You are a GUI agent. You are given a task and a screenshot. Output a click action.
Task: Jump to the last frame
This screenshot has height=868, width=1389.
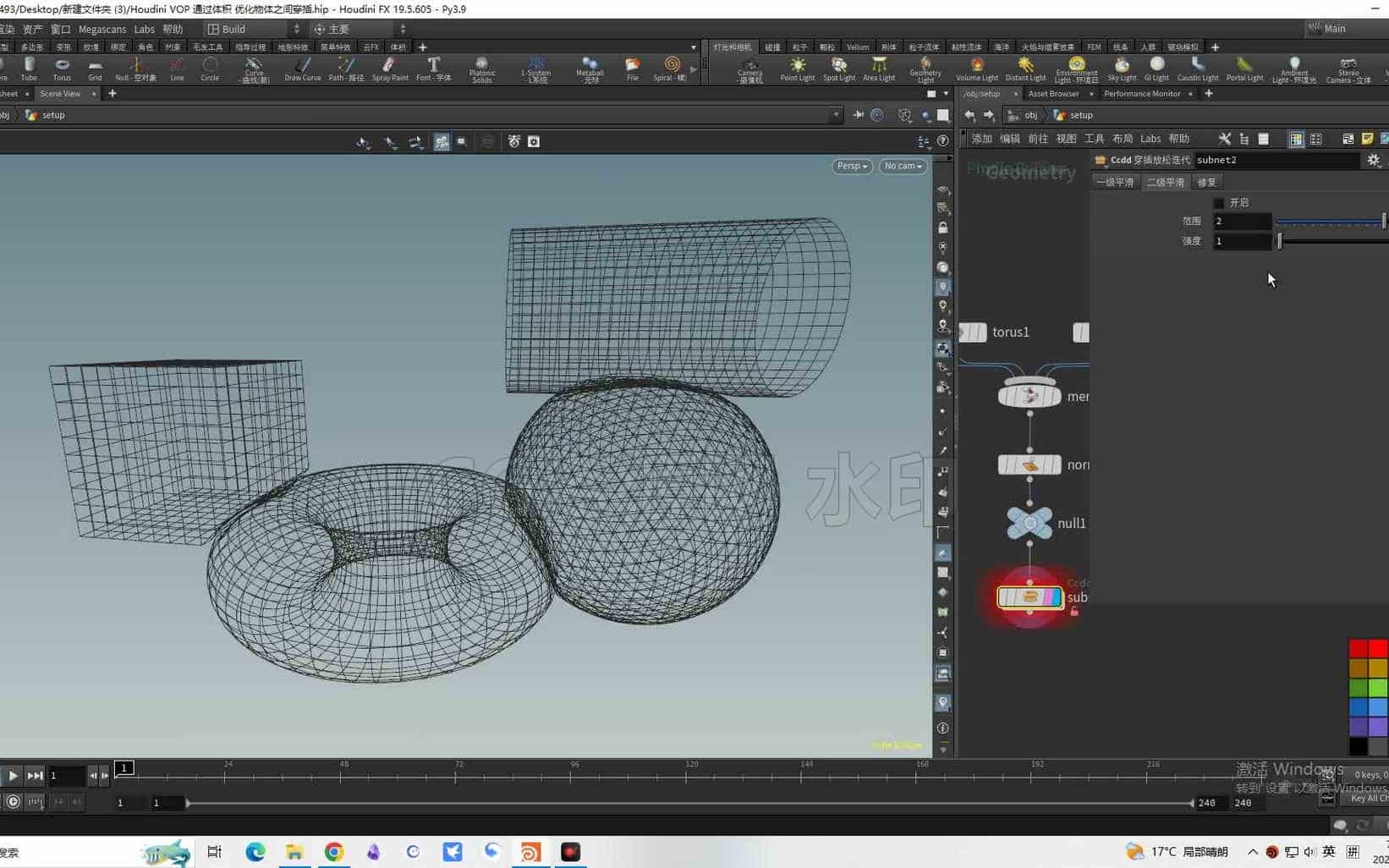[35, 775]
